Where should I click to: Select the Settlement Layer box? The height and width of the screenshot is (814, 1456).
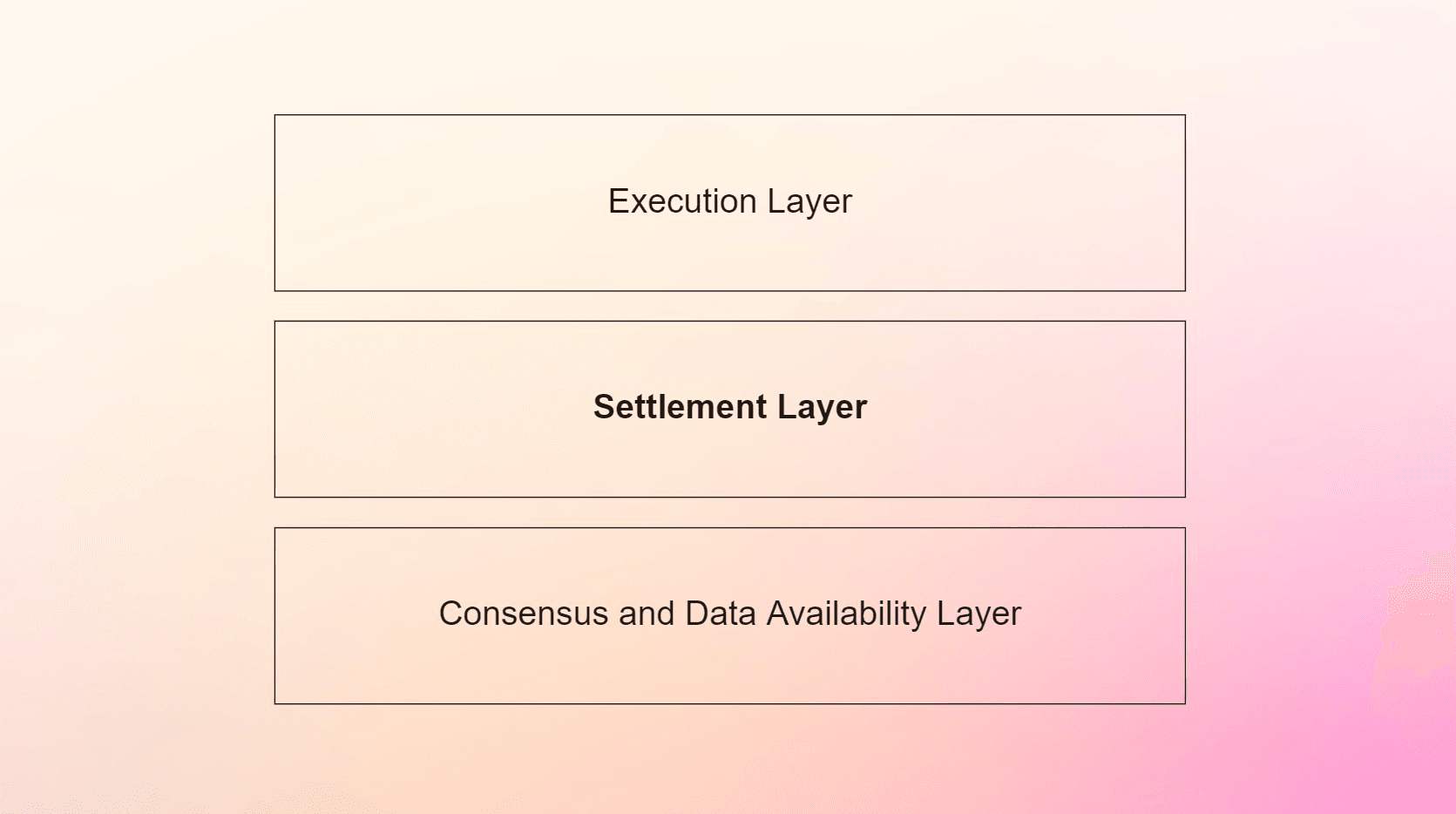[729, 409]
